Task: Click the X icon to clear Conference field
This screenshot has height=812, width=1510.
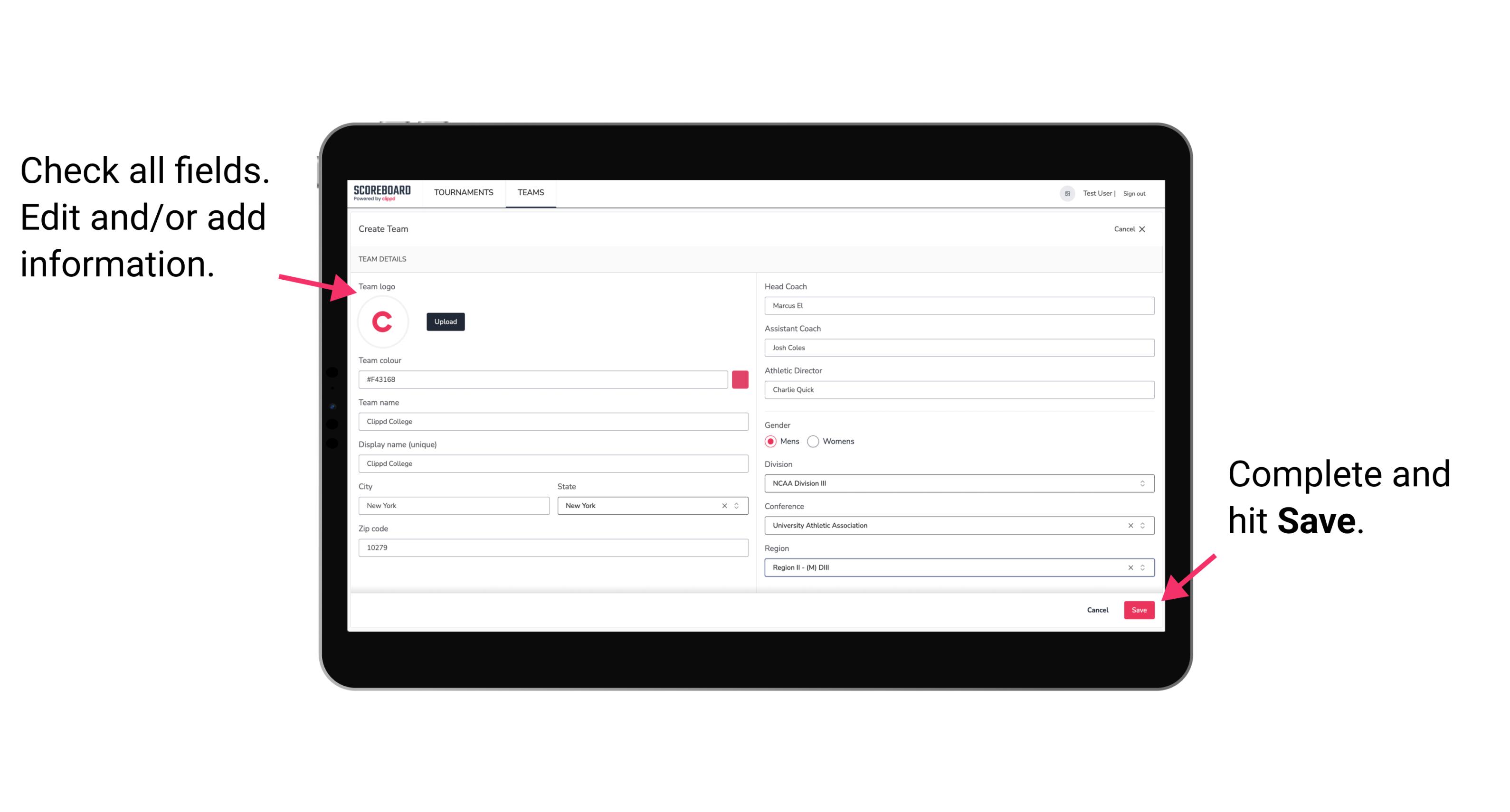Action: tap(1128, 525)
